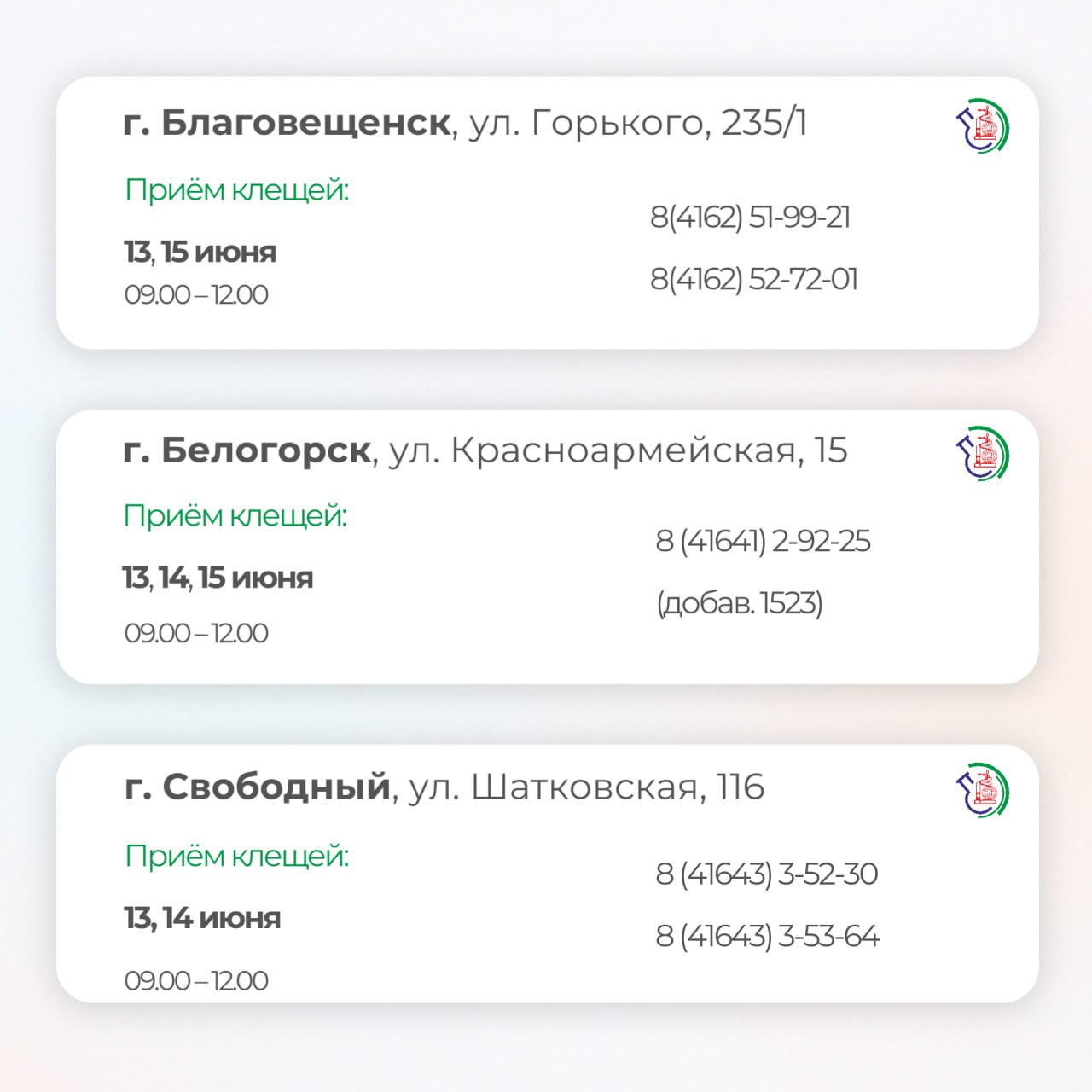The image size is (1092, 1092).
Task: Click the address ул. Красноармейская, 15
Action: point(619,450)
